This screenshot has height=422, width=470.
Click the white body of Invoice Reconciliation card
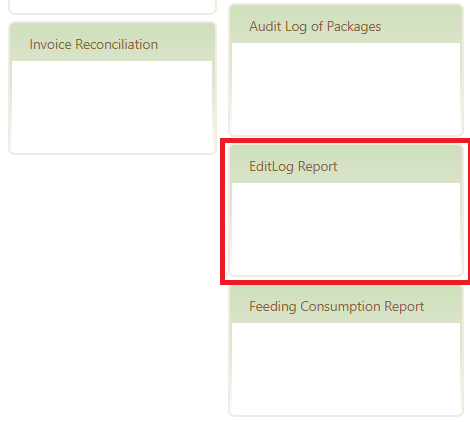pyautogui.click(x=112, y=106)
